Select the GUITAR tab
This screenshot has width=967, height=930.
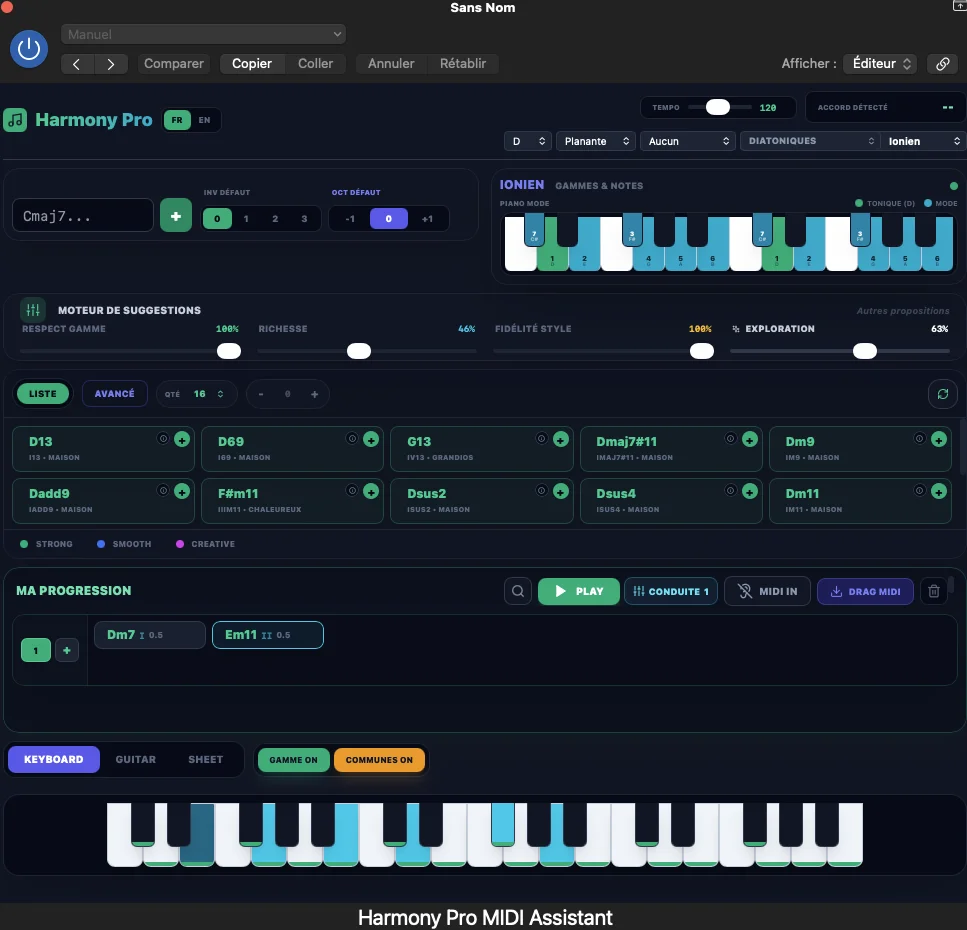(136, 759)
